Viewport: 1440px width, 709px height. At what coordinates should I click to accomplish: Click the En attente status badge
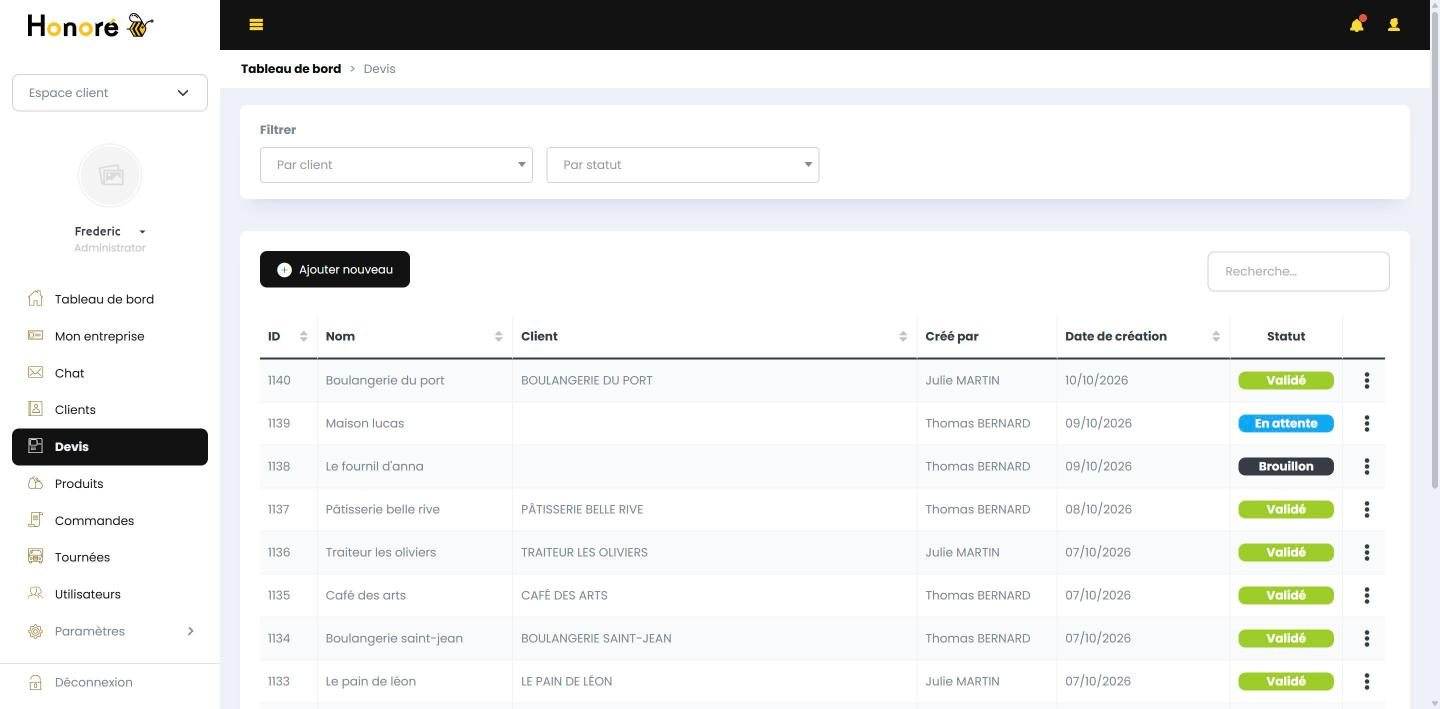(x=1286, y=423)
